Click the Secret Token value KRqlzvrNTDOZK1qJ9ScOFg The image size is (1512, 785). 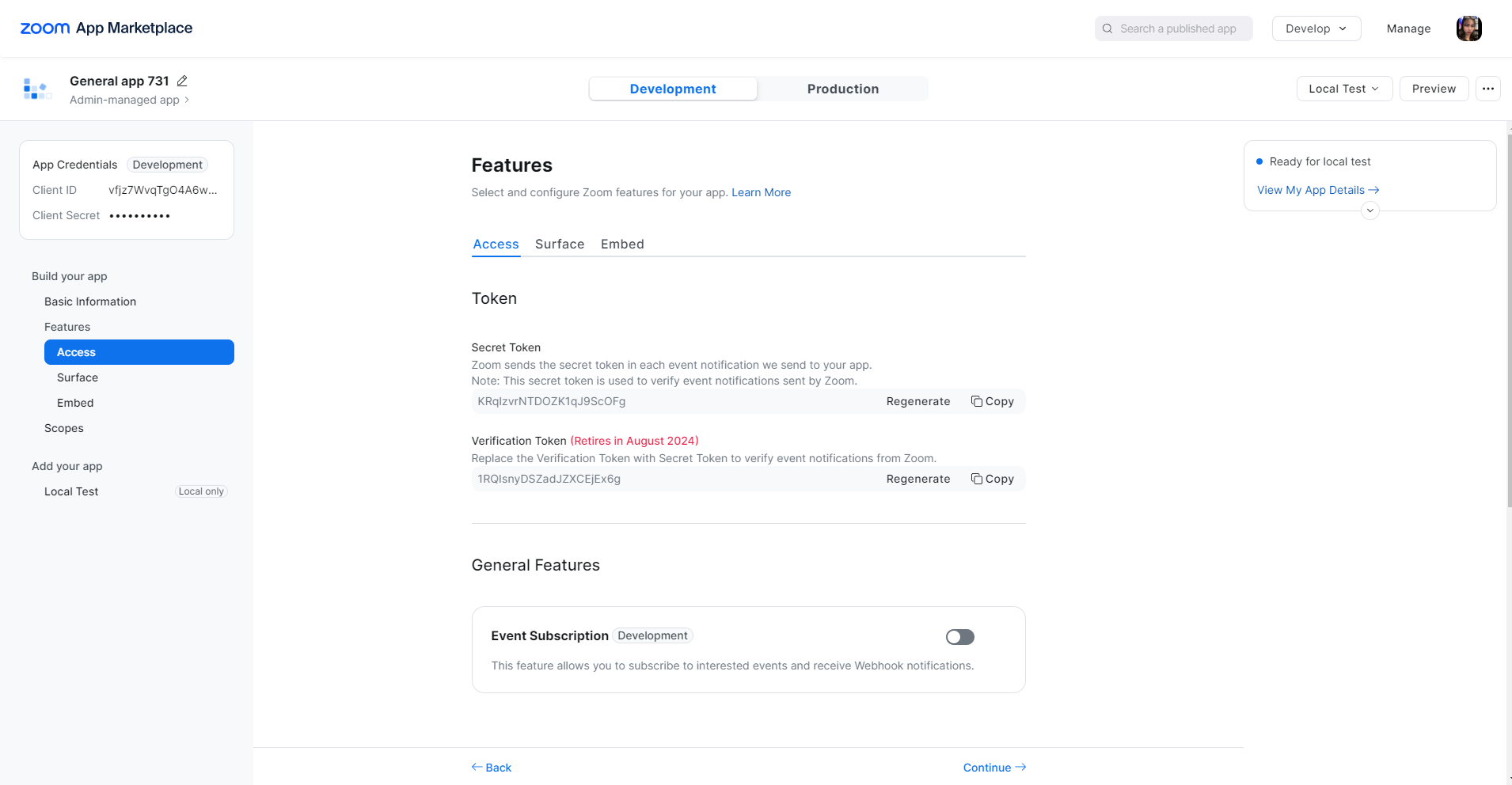click(552, 401)
